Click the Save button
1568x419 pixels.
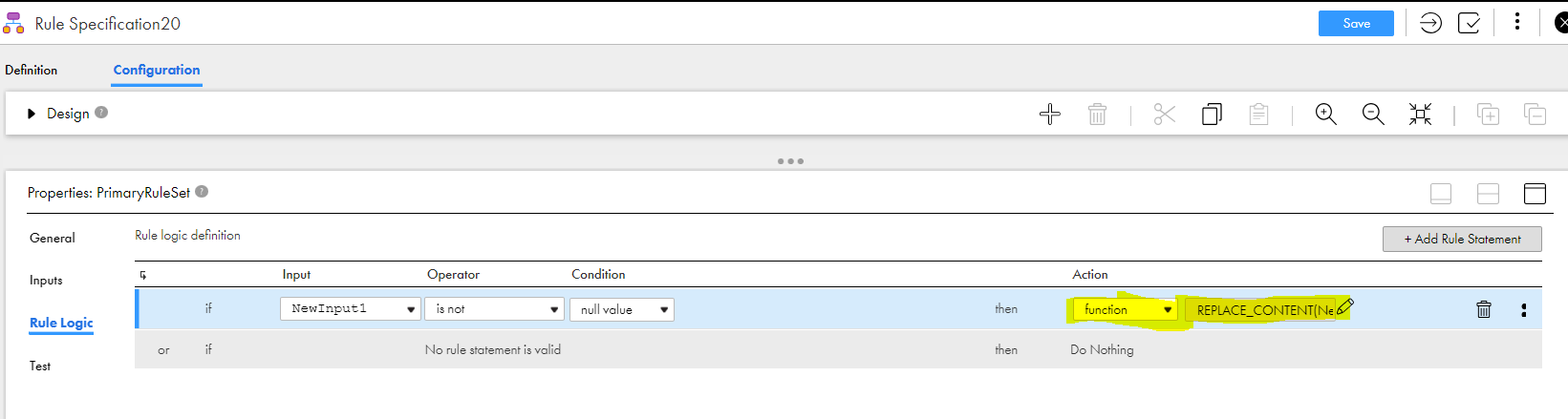click(x=1356, y=23)
